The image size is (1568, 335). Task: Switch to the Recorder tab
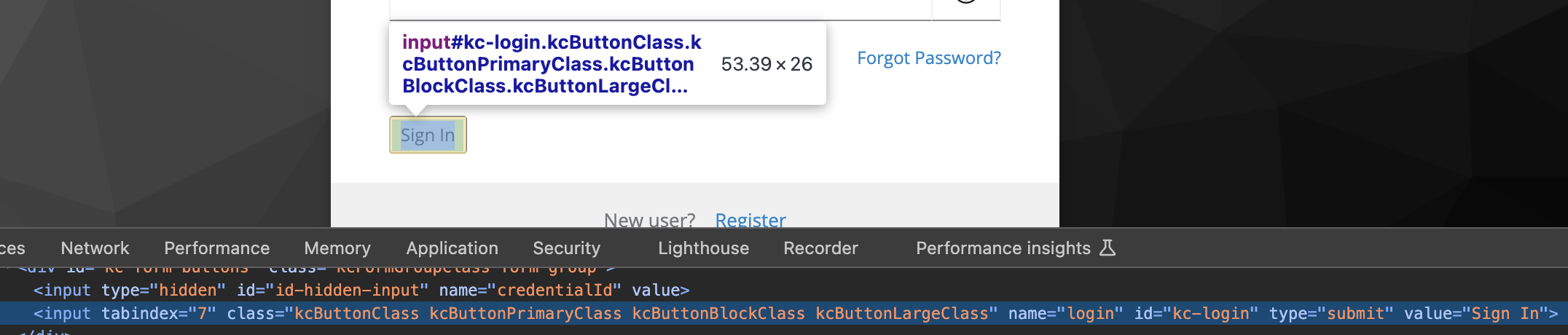click(x=820, y=248)
